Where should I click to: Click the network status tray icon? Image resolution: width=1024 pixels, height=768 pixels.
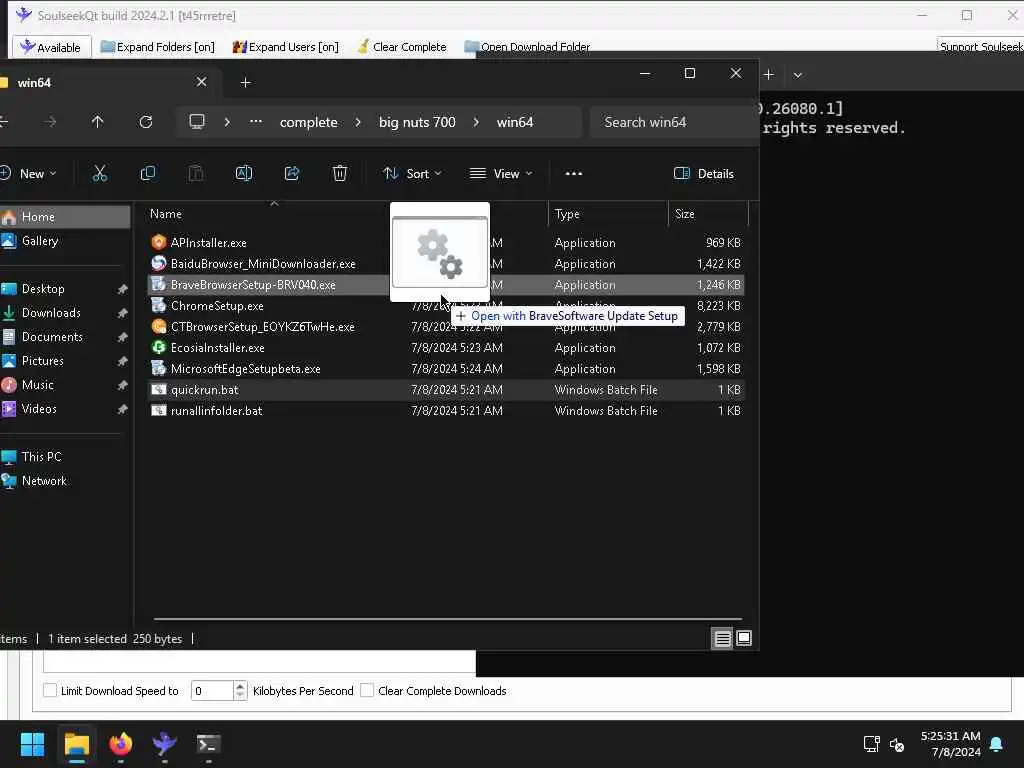point(871,744)
